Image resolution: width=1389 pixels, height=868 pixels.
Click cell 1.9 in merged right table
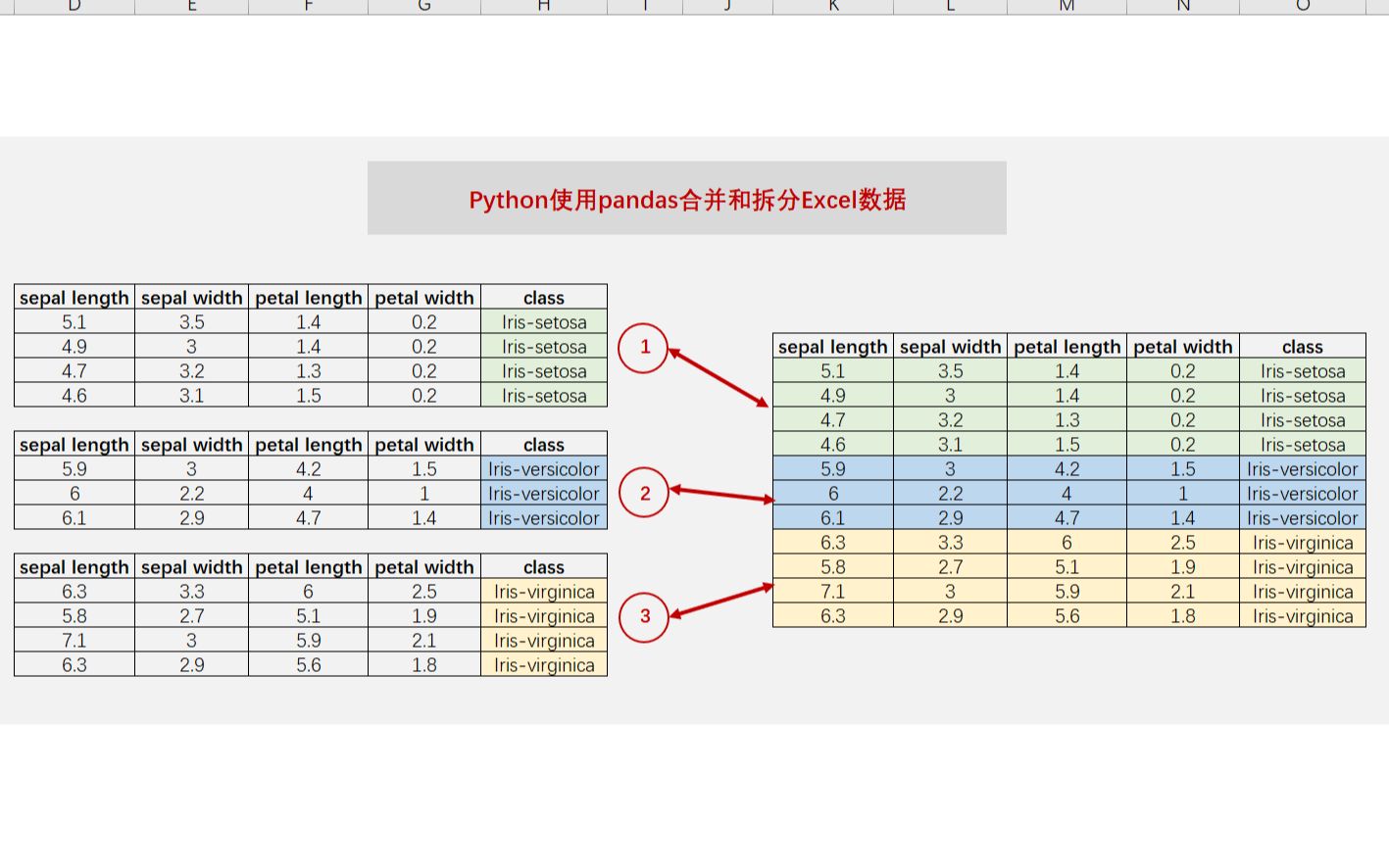[x=1183, y=566]
